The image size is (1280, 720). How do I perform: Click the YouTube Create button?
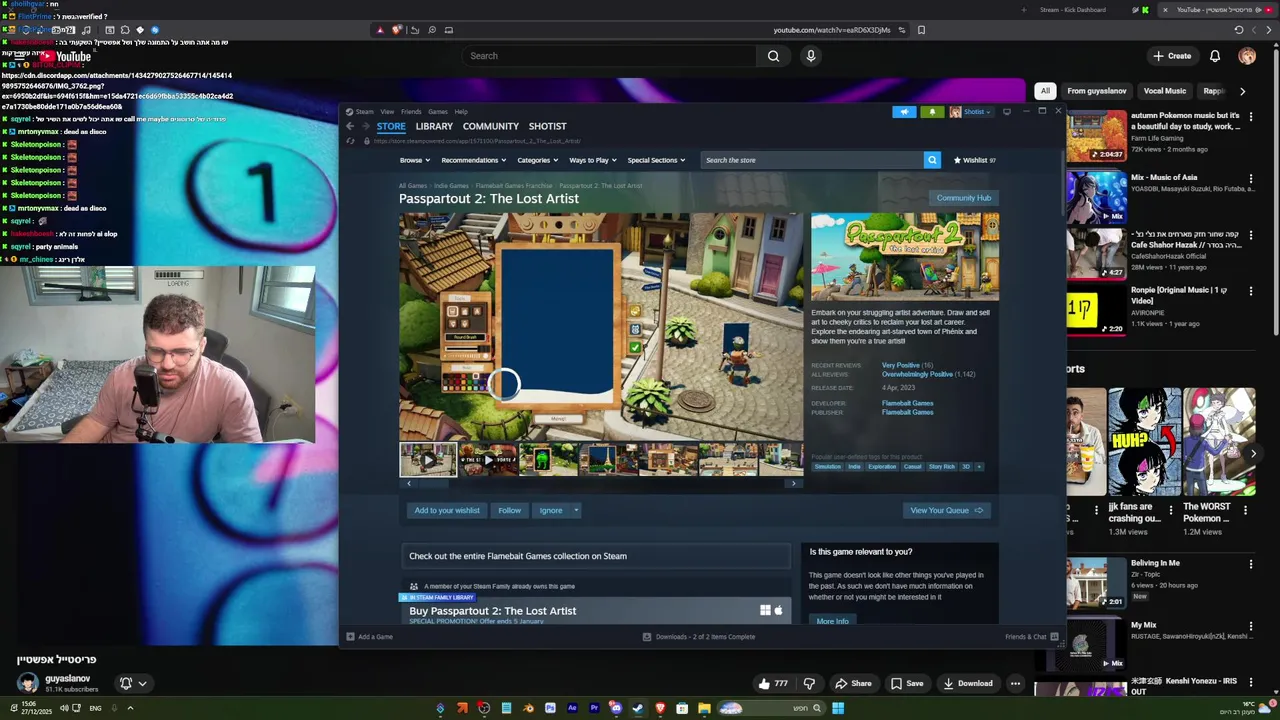tap(1172, 56)
